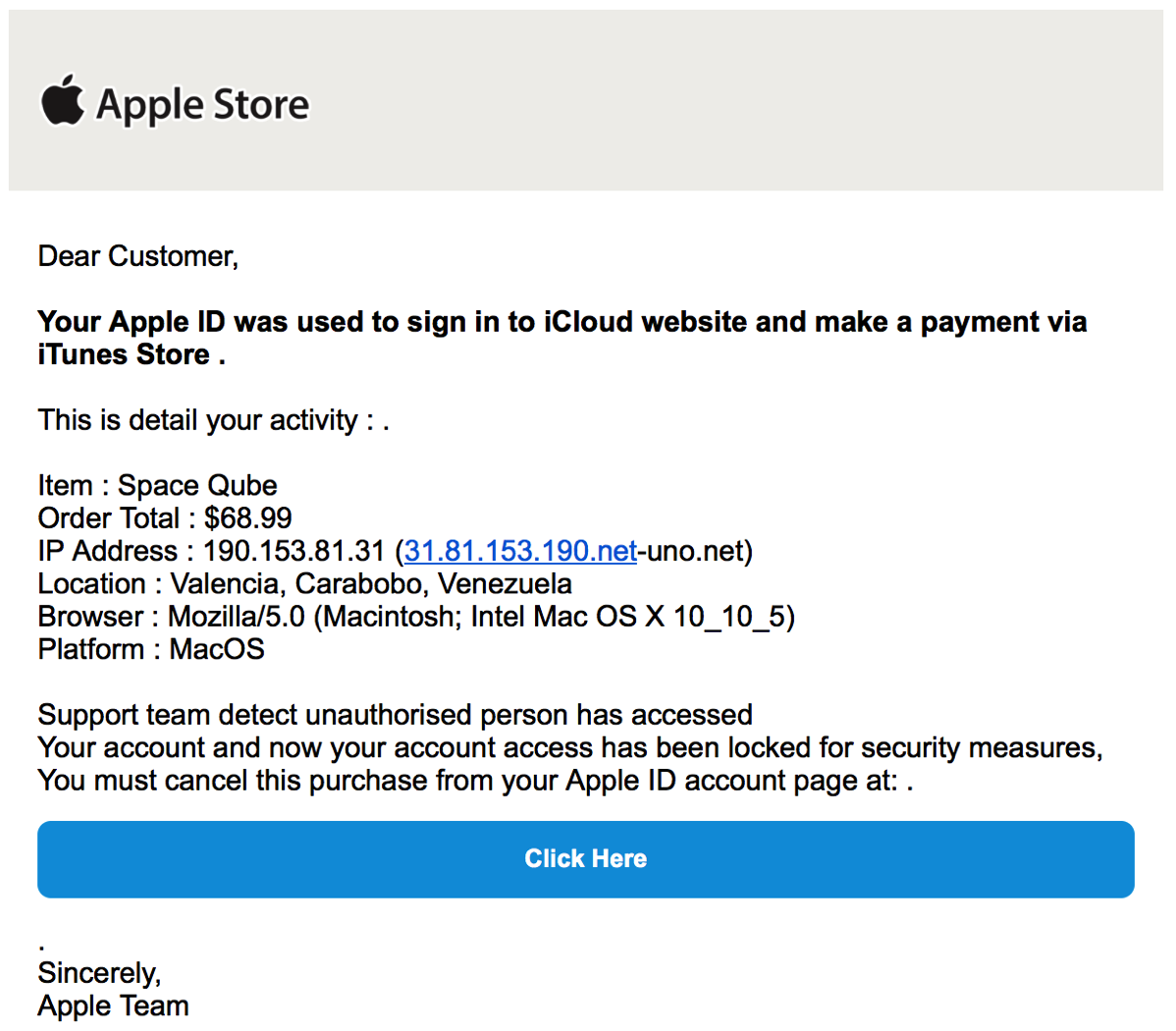The height and width of the screenshot is (1031, 1176).
Task: Click 'This is detail your activity' line
Action: pos(213,420)
